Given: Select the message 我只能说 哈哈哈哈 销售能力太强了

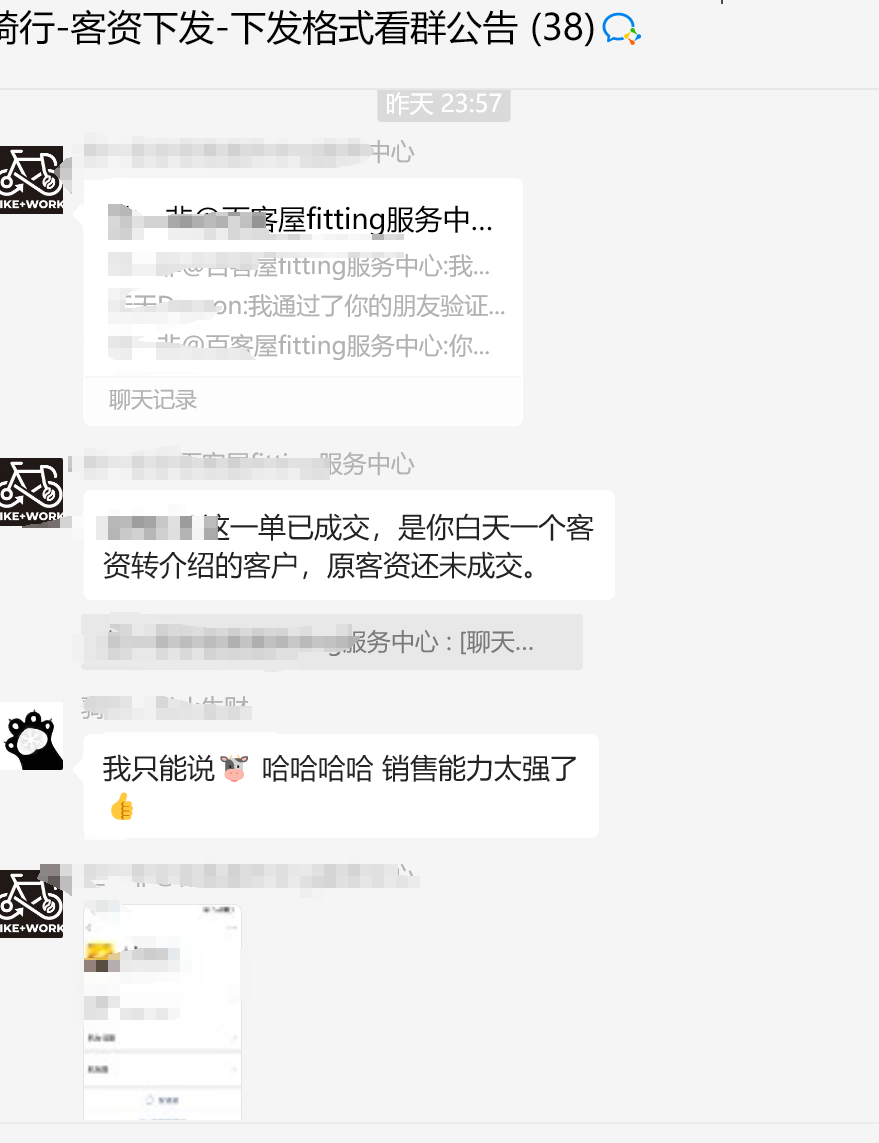Looking at the screenshot, I should click(341, 786).
